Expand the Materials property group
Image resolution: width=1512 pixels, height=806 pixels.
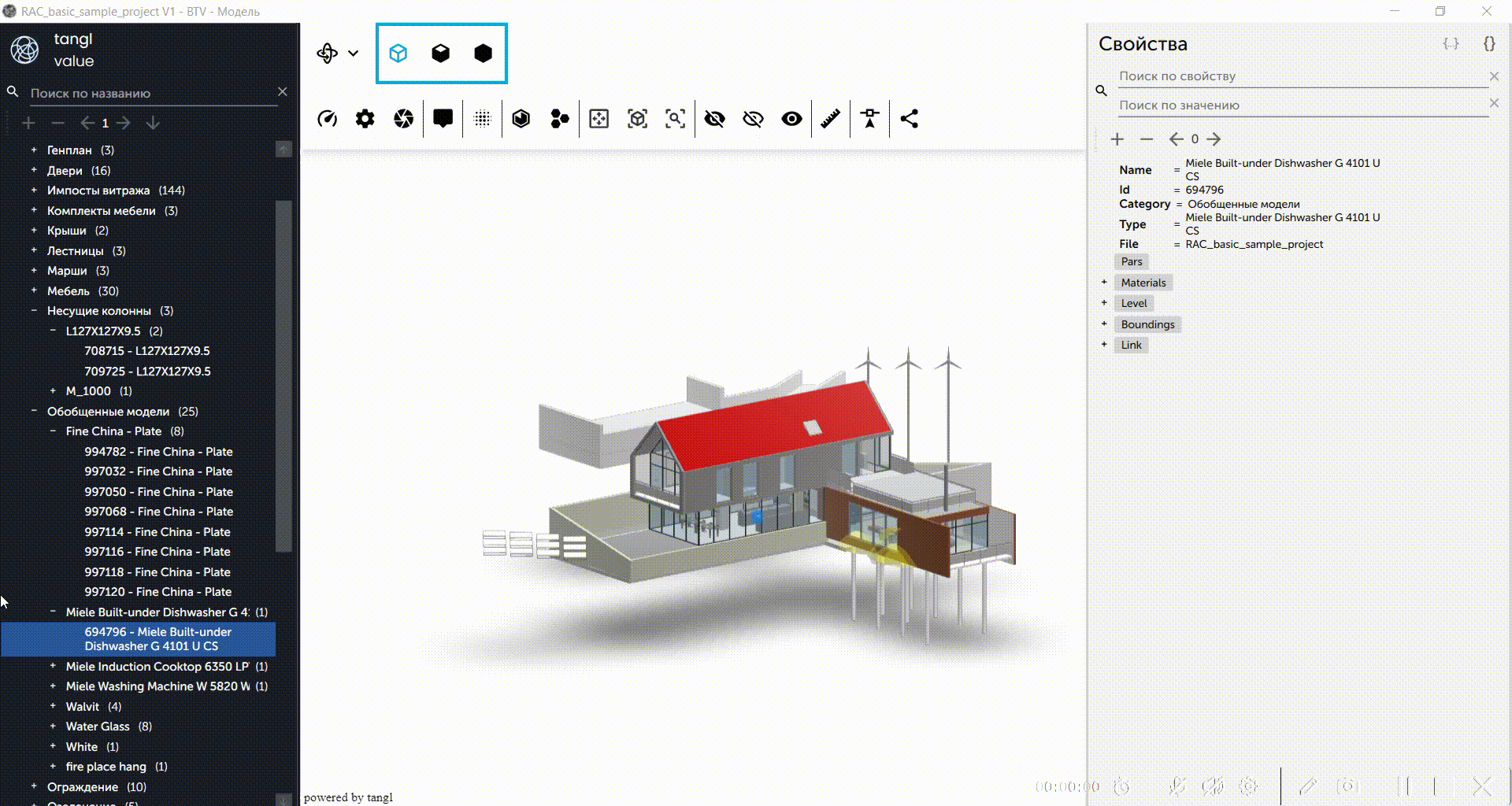click(1104, 283)
